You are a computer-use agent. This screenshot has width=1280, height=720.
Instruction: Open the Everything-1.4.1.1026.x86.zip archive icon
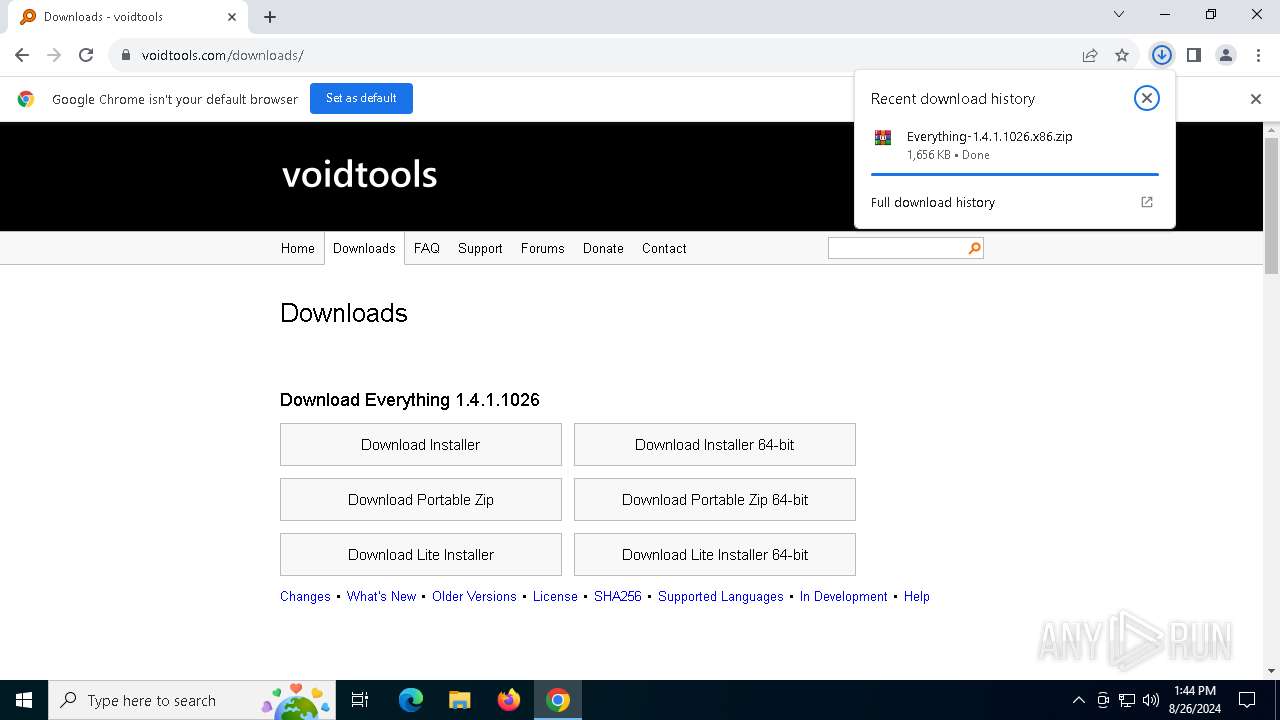point(882,138)
